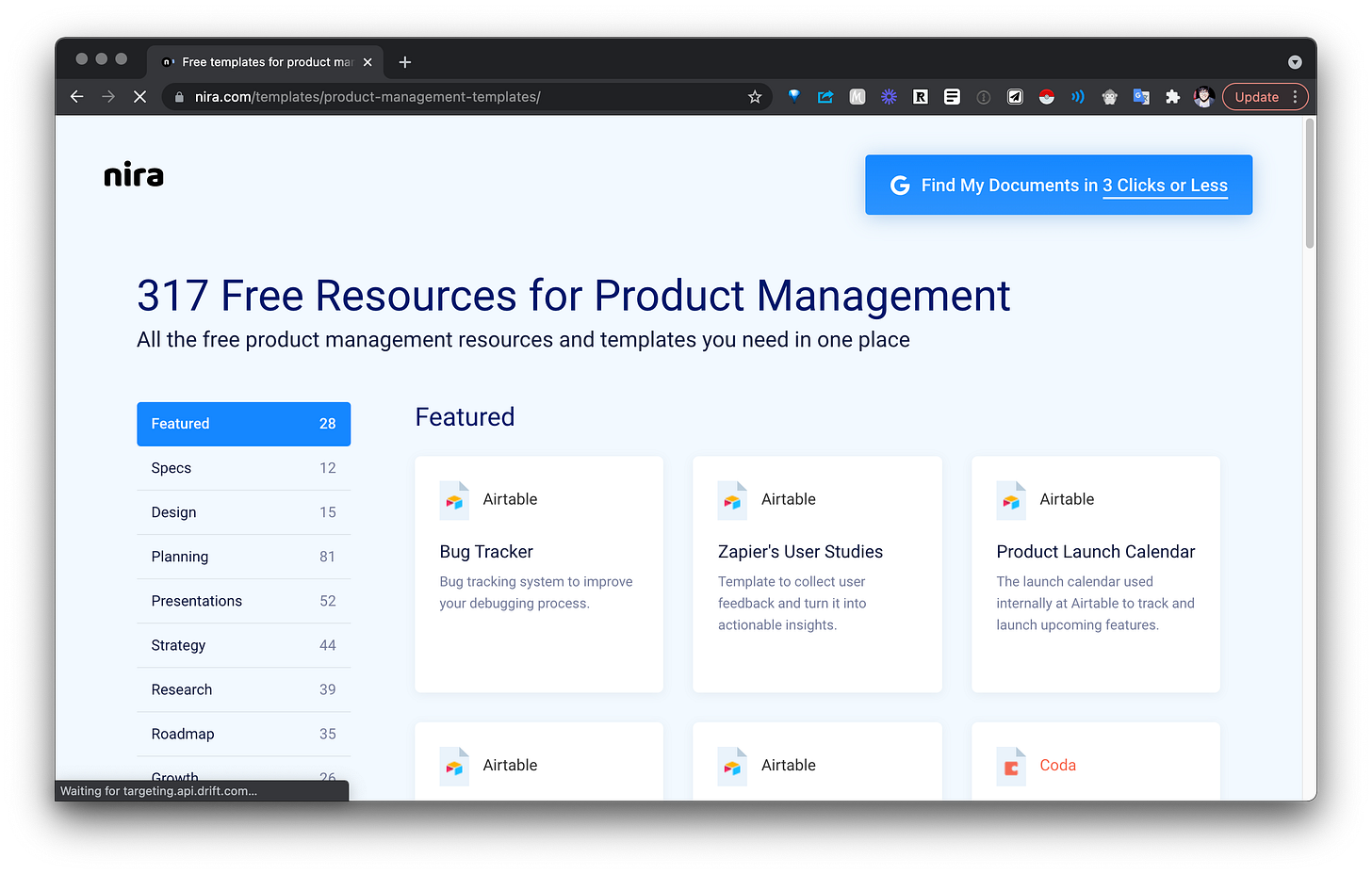Click the padlock site info icon
1372x874 pixels.
[179, 97]
